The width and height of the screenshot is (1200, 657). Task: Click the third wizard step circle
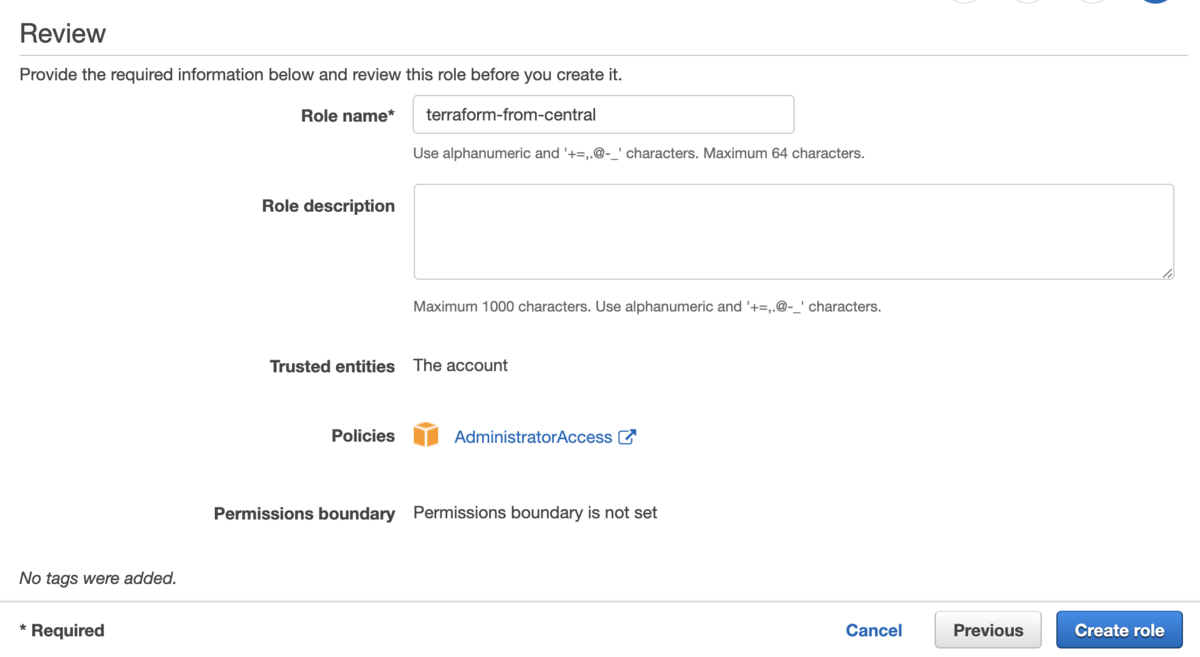click(x=1092, y=1)
